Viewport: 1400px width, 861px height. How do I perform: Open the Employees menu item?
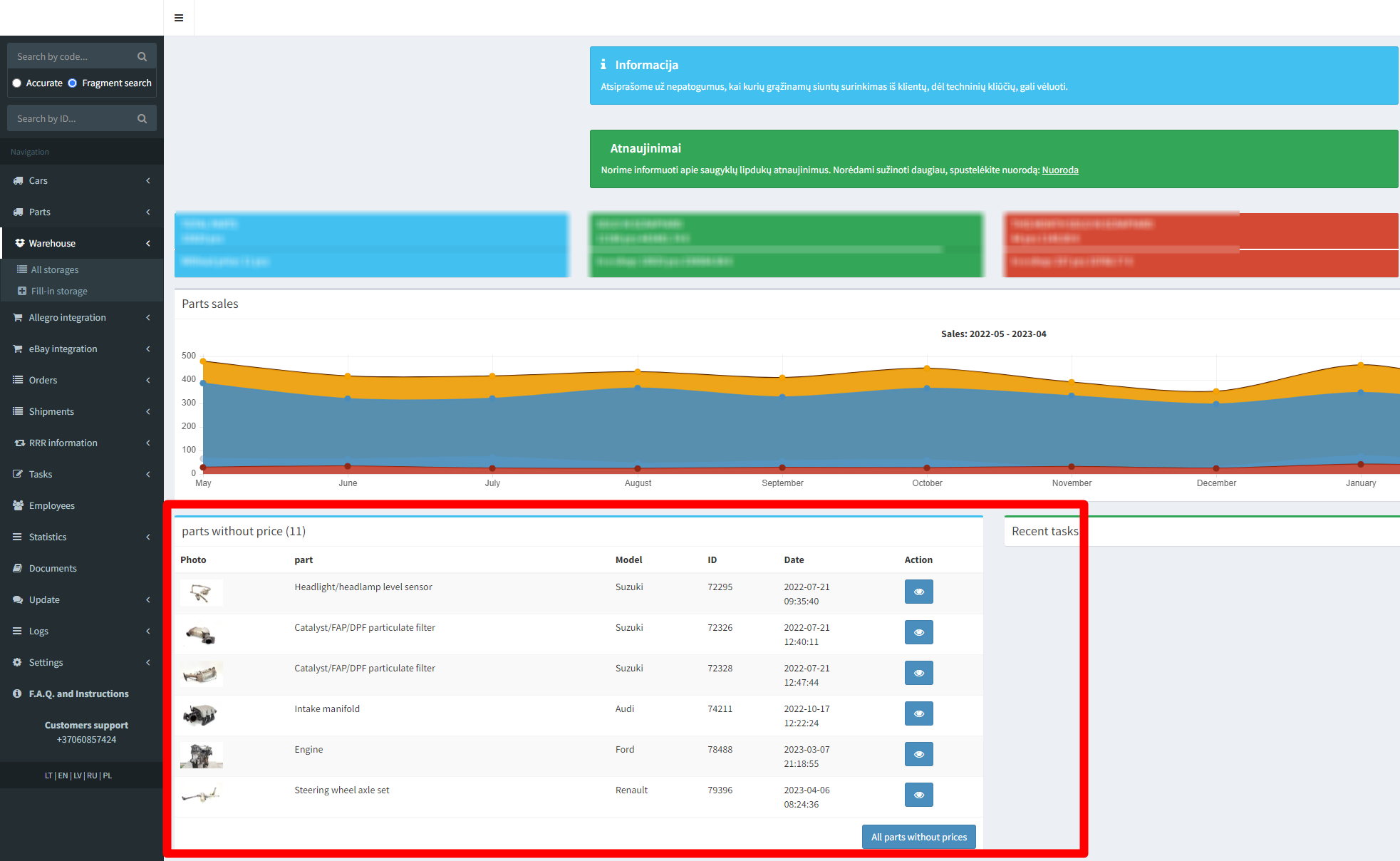point(51,505)
